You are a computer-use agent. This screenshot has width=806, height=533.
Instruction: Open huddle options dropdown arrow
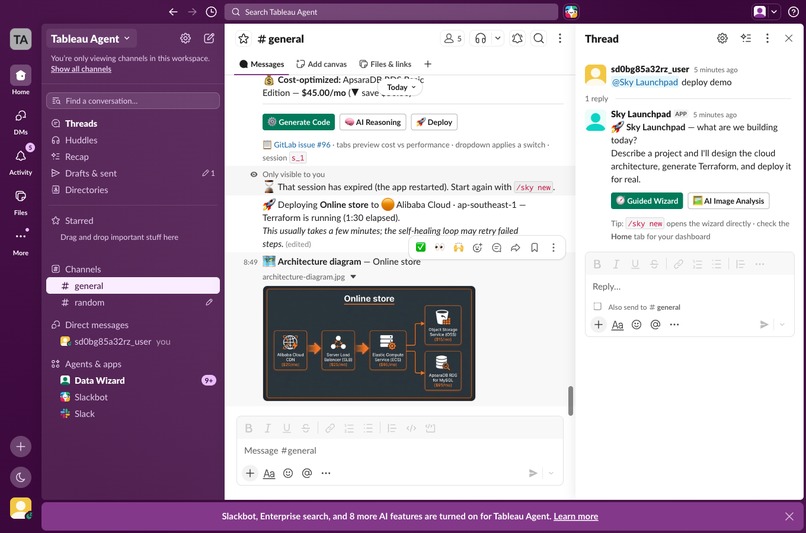click(498, 39)
